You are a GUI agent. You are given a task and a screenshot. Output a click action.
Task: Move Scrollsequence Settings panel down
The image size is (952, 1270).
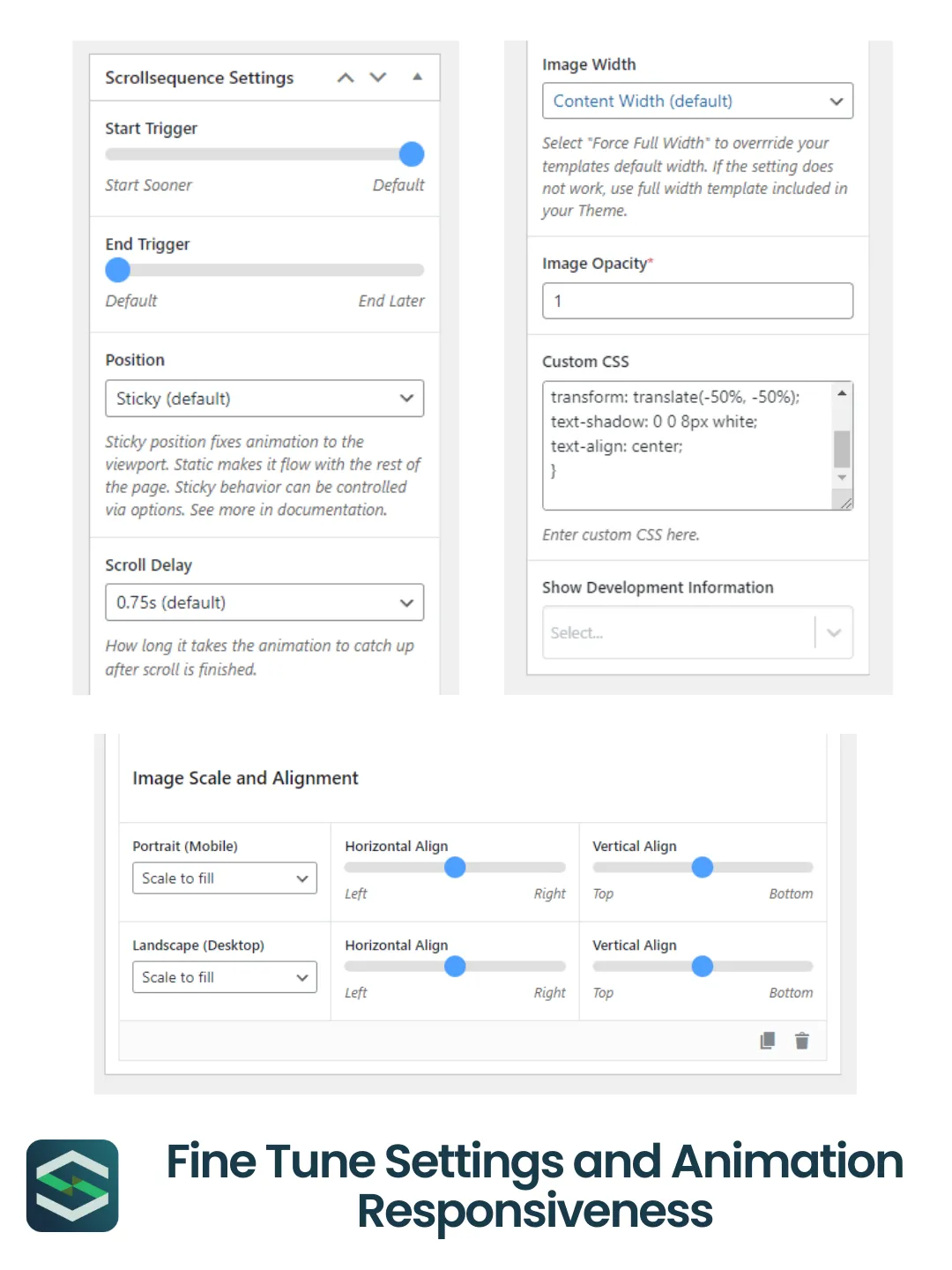pos(378,78)
